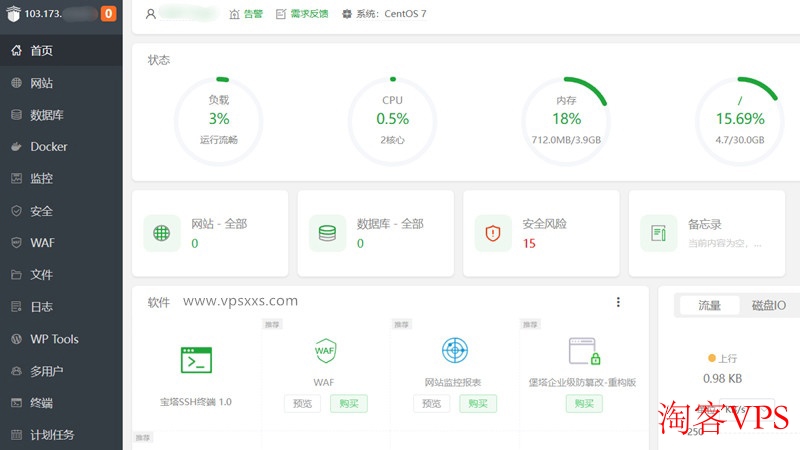The image size is (800, 450).
Task: Click the home house icon
Action: tap(16, 50)
